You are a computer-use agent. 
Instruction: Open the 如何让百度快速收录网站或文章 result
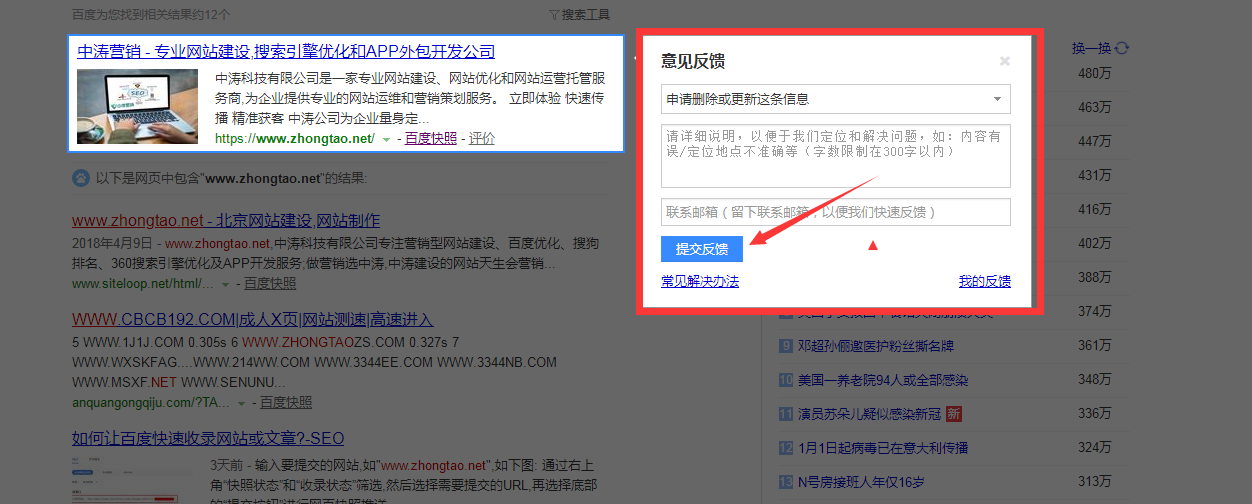(208, 438)
